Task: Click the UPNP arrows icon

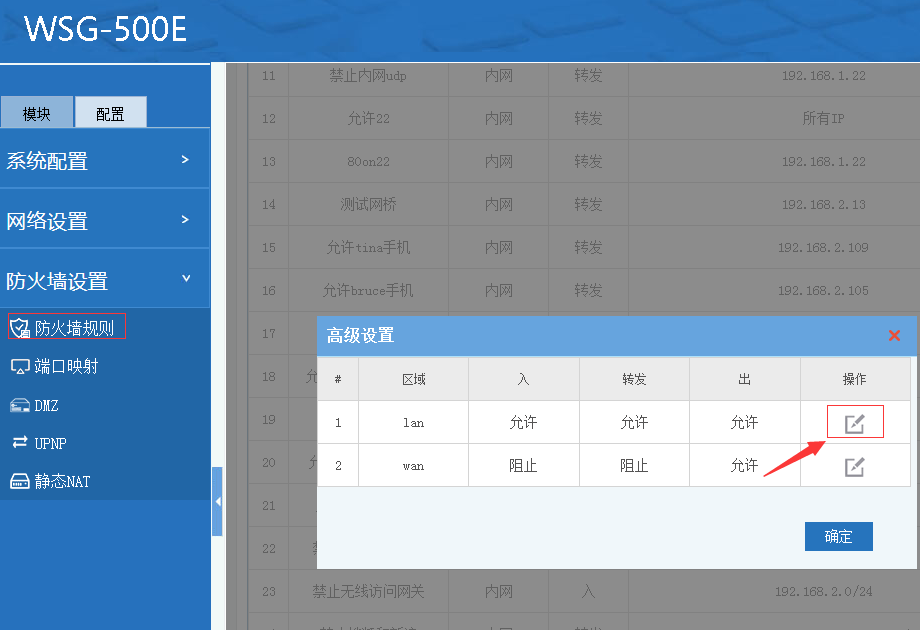Action: coord(19,442)
